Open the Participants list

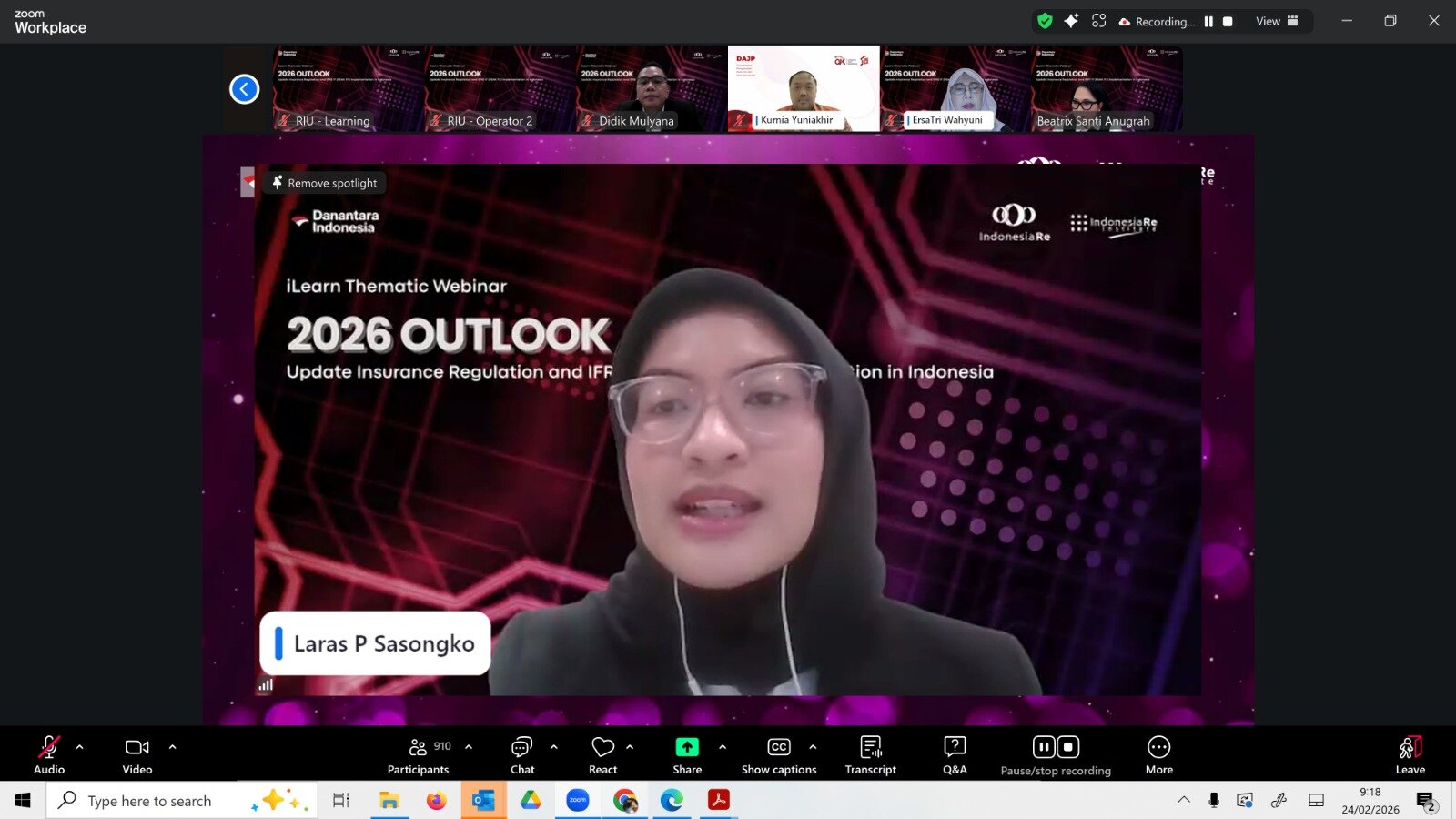[x=419, y=754]
